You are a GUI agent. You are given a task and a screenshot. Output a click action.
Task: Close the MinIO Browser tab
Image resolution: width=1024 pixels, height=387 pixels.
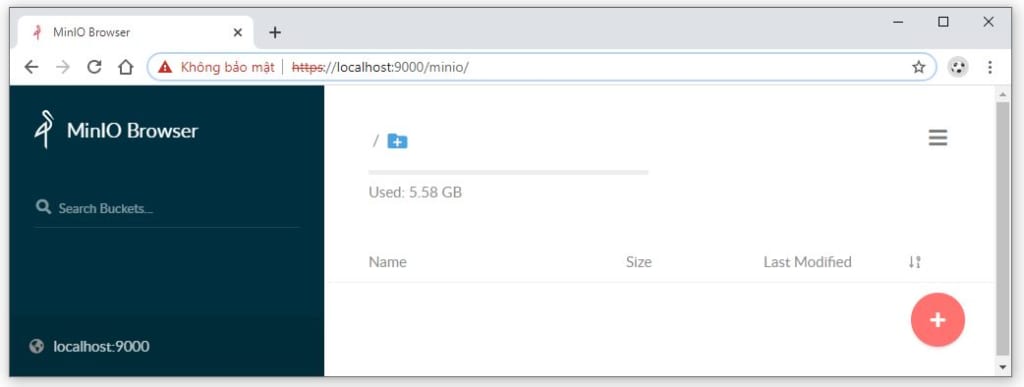[x=237, y=32]
